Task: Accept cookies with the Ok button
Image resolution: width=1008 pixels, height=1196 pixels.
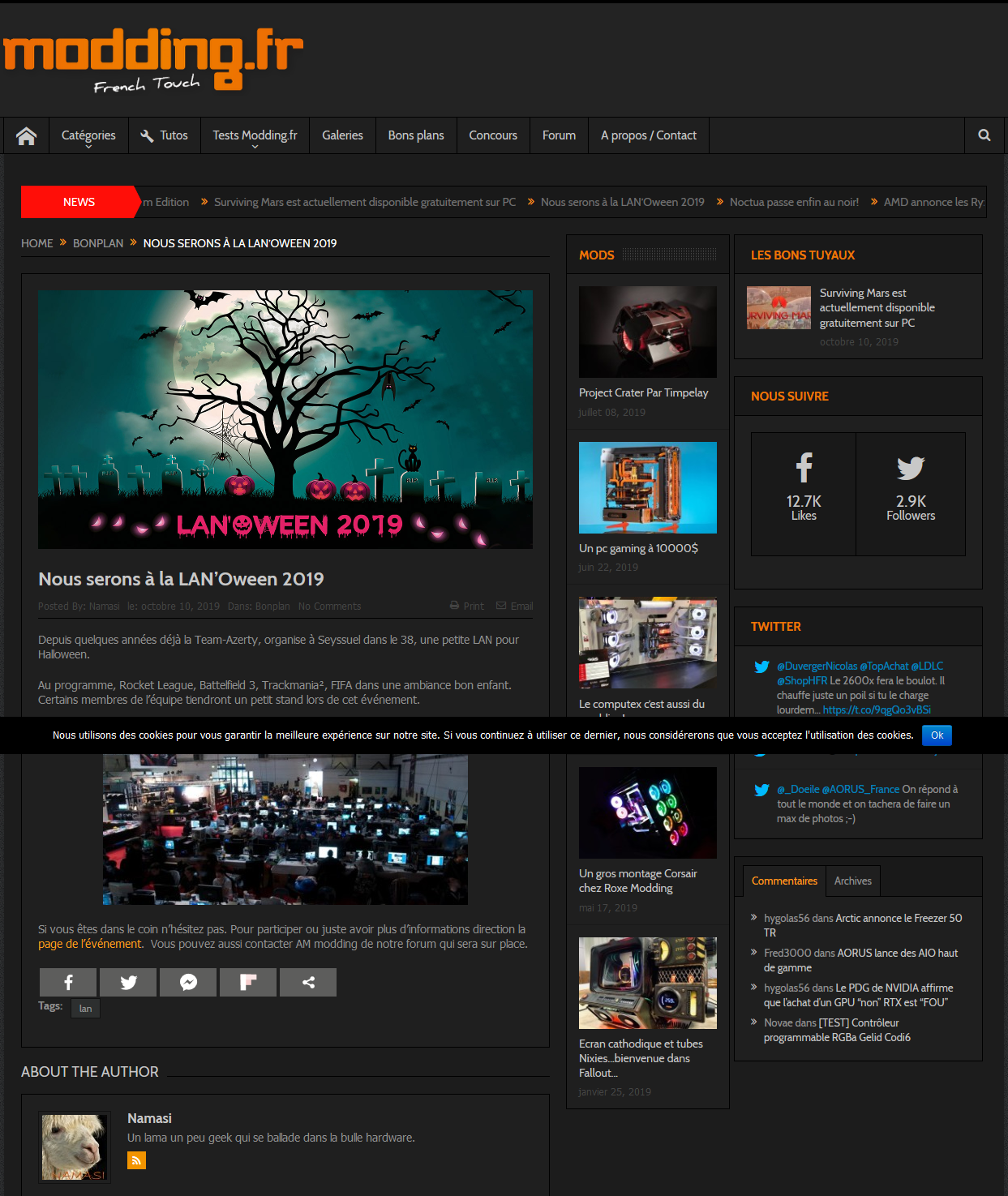Action: (x=937, y=735)
